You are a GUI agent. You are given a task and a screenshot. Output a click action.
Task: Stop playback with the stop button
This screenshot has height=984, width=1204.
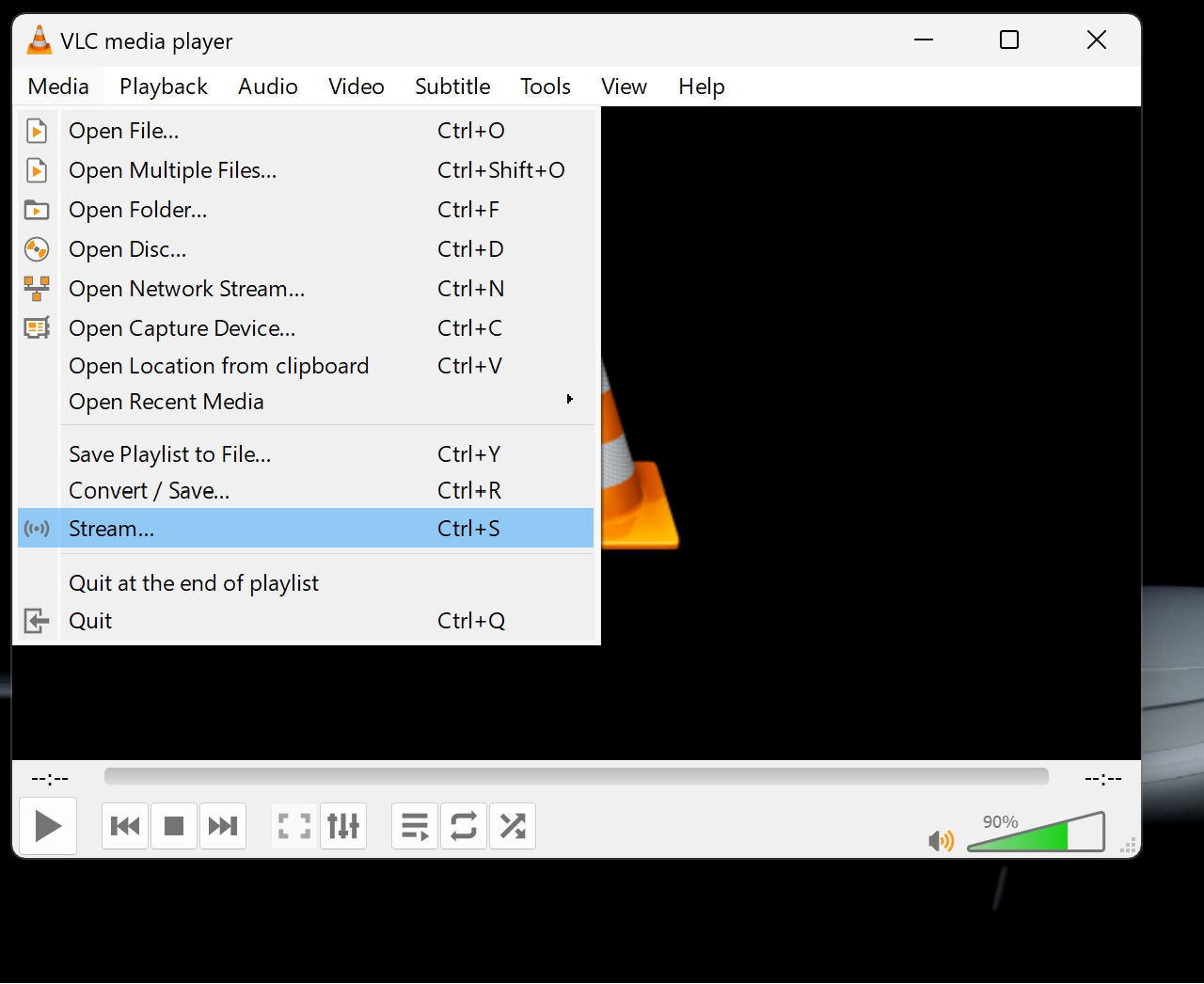(x=174, y=826)
